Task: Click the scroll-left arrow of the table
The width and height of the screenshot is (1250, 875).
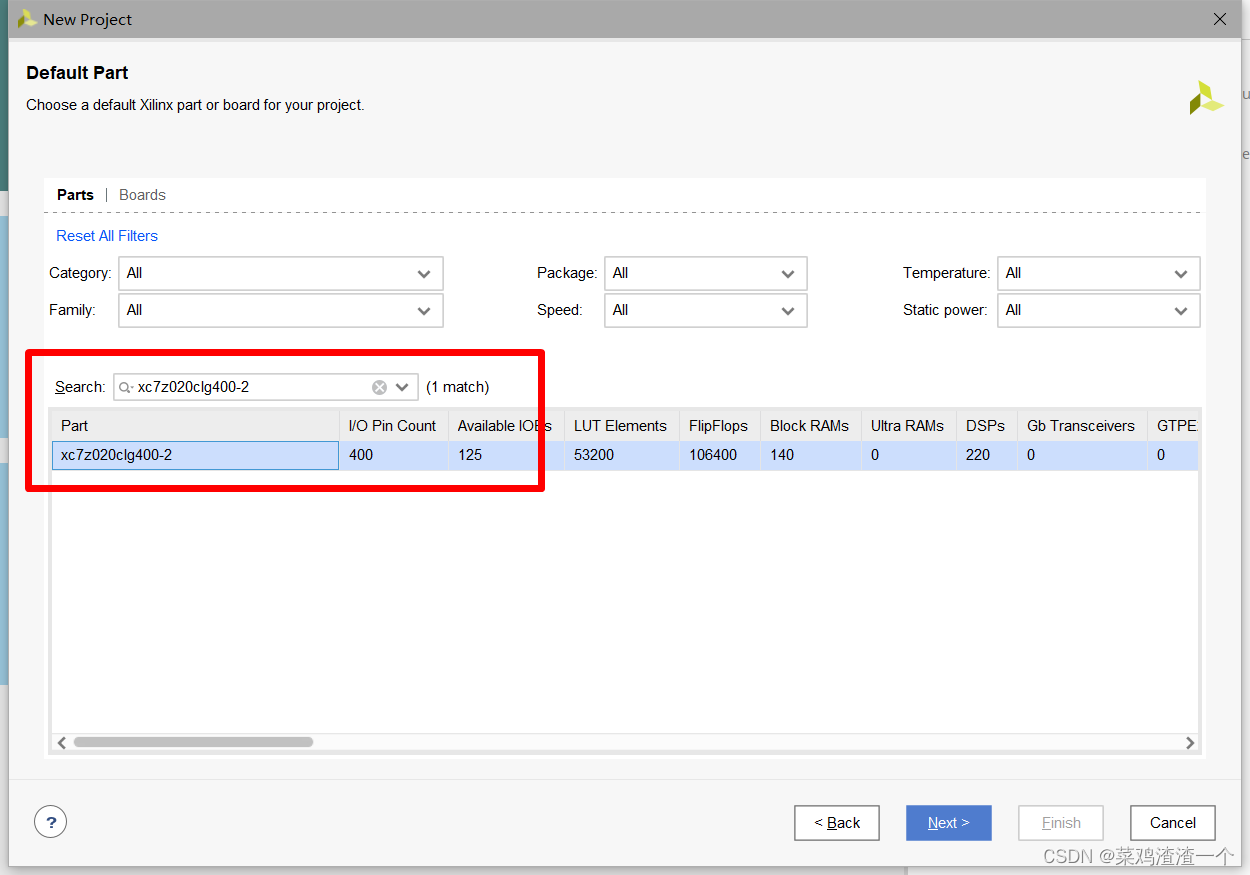Action: (x=62, y=742)
